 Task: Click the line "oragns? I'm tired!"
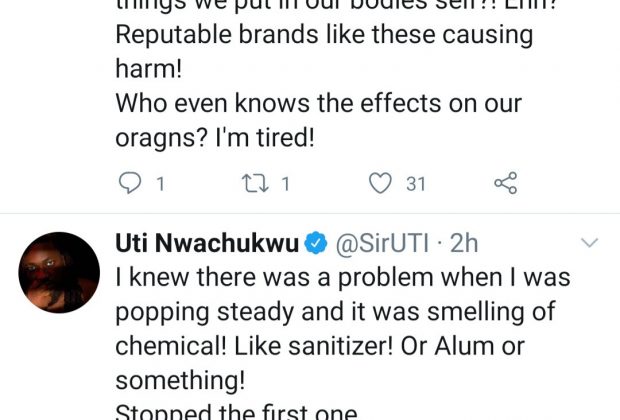tap(215, 137)
